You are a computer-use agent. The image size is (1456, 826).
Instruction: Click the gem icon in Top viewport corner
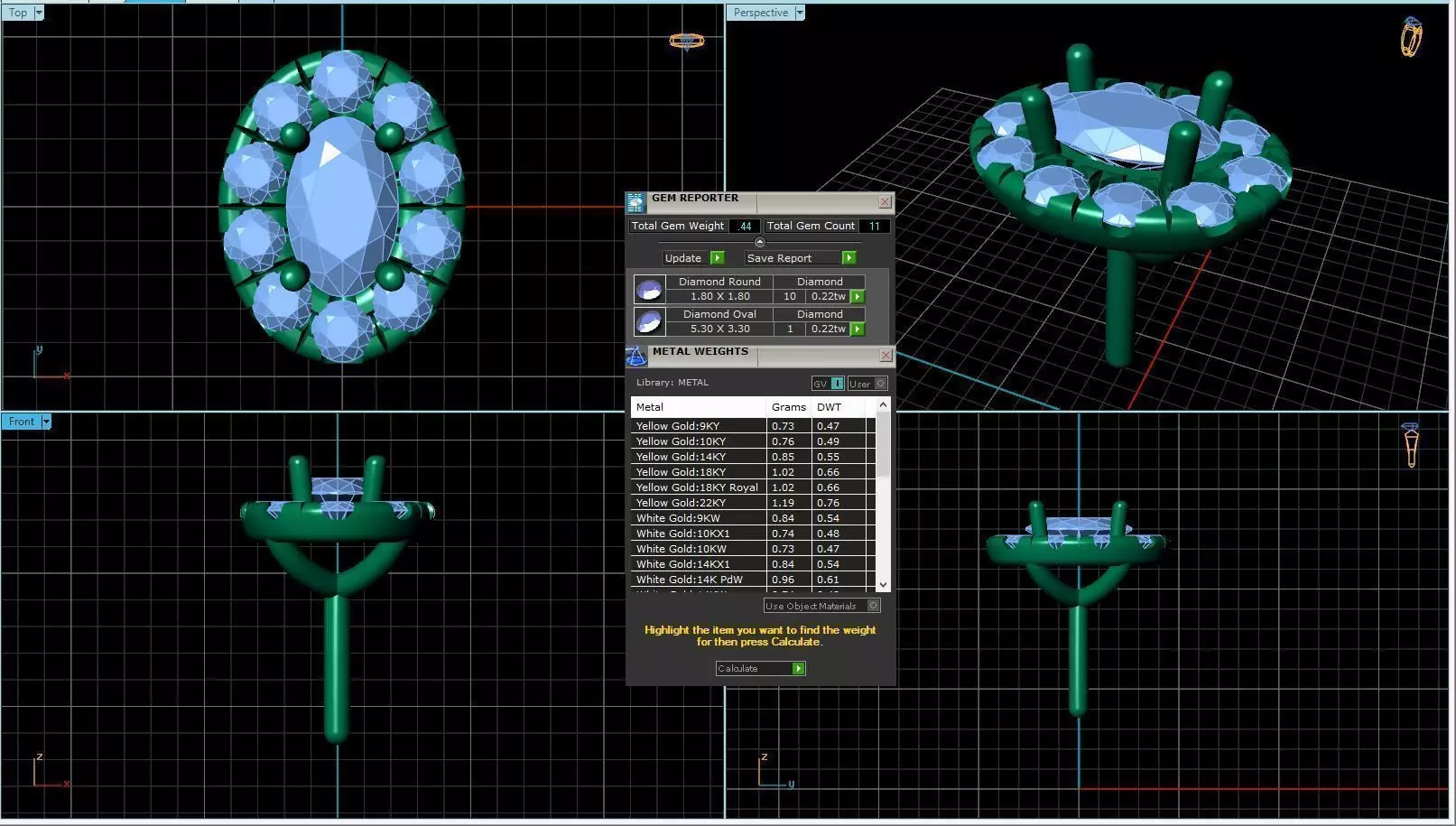pyautogui.click(x=686, y=41)
